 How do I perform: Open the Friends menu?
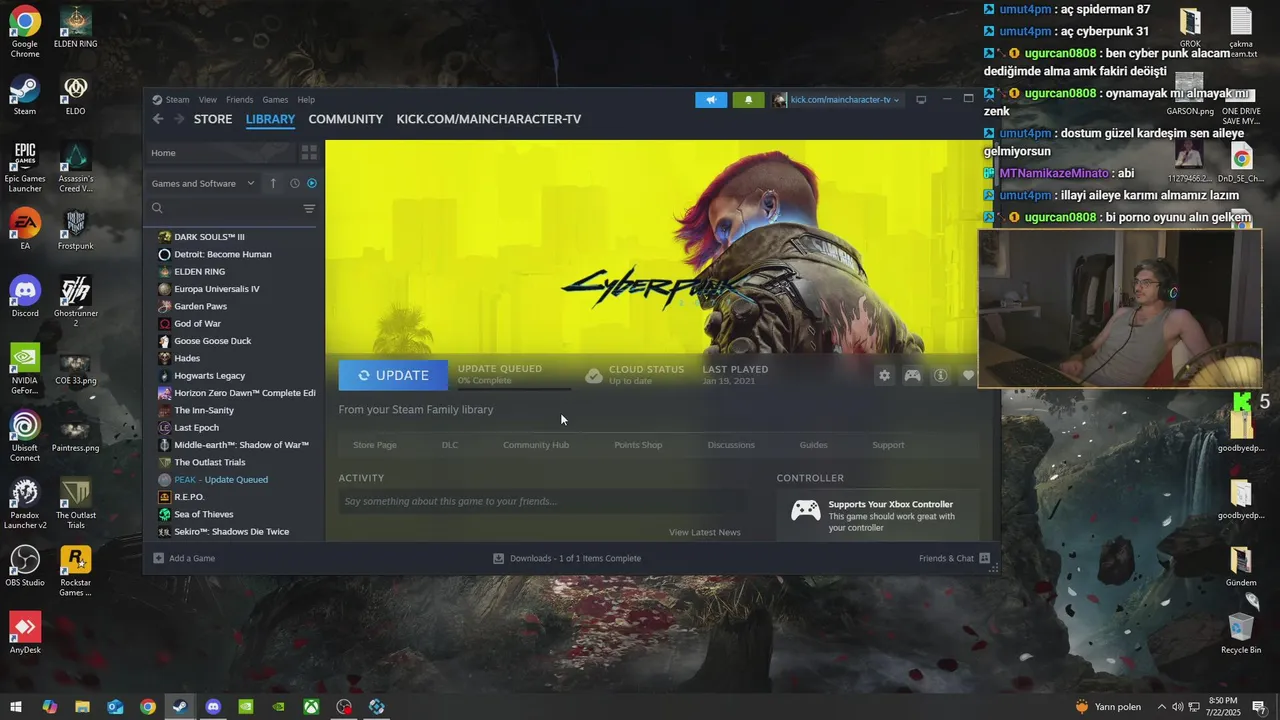pos(239,100)
